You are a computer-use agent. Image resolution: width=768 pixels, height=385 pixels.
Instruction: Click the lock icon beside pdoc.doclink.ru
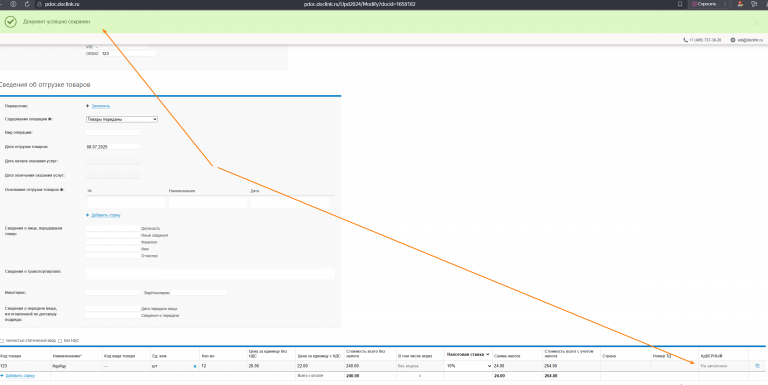(40, 4)
